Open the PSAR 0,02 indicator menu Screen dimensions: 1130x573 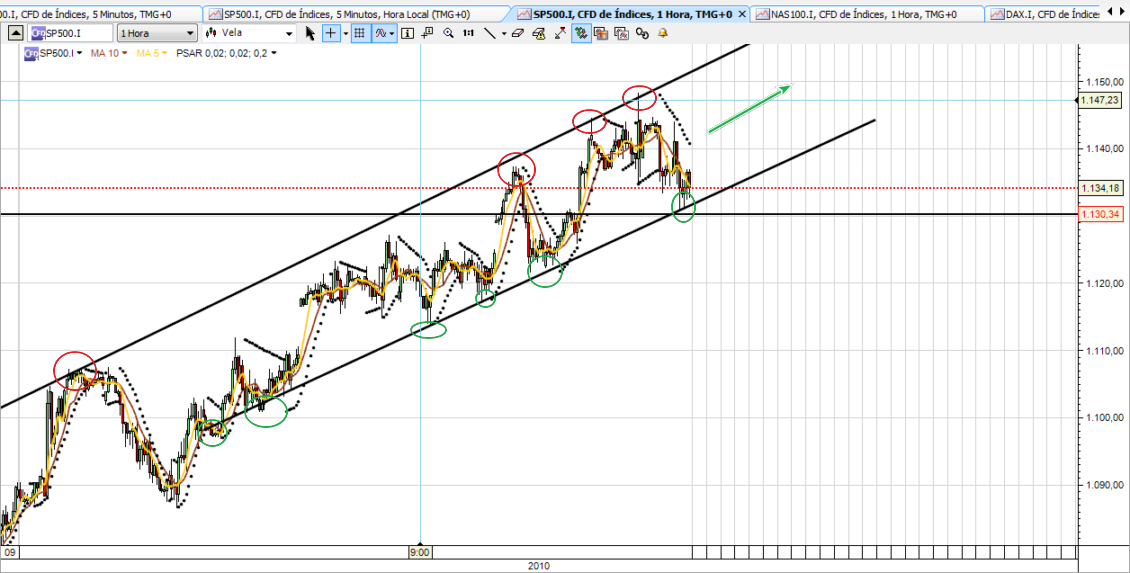[226, 53]
